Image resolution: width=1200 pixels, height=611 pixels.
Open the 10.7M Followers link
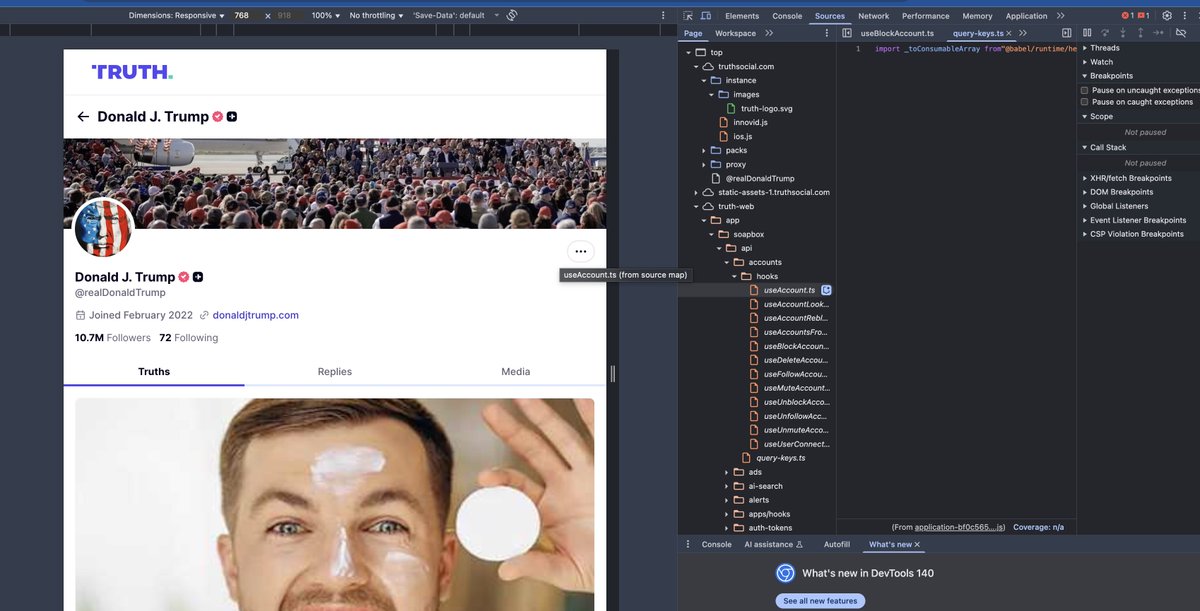(x=113, y=338)
